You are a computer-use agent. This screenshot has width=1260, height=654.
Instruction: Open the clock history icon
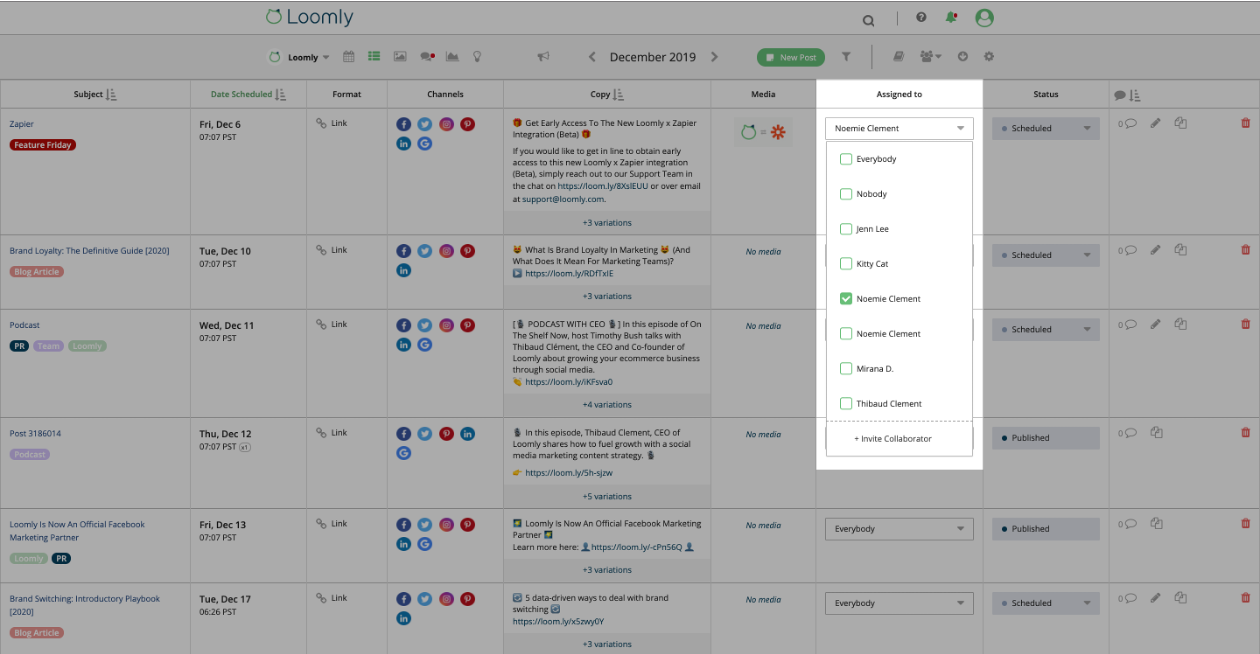click(963, 57)
